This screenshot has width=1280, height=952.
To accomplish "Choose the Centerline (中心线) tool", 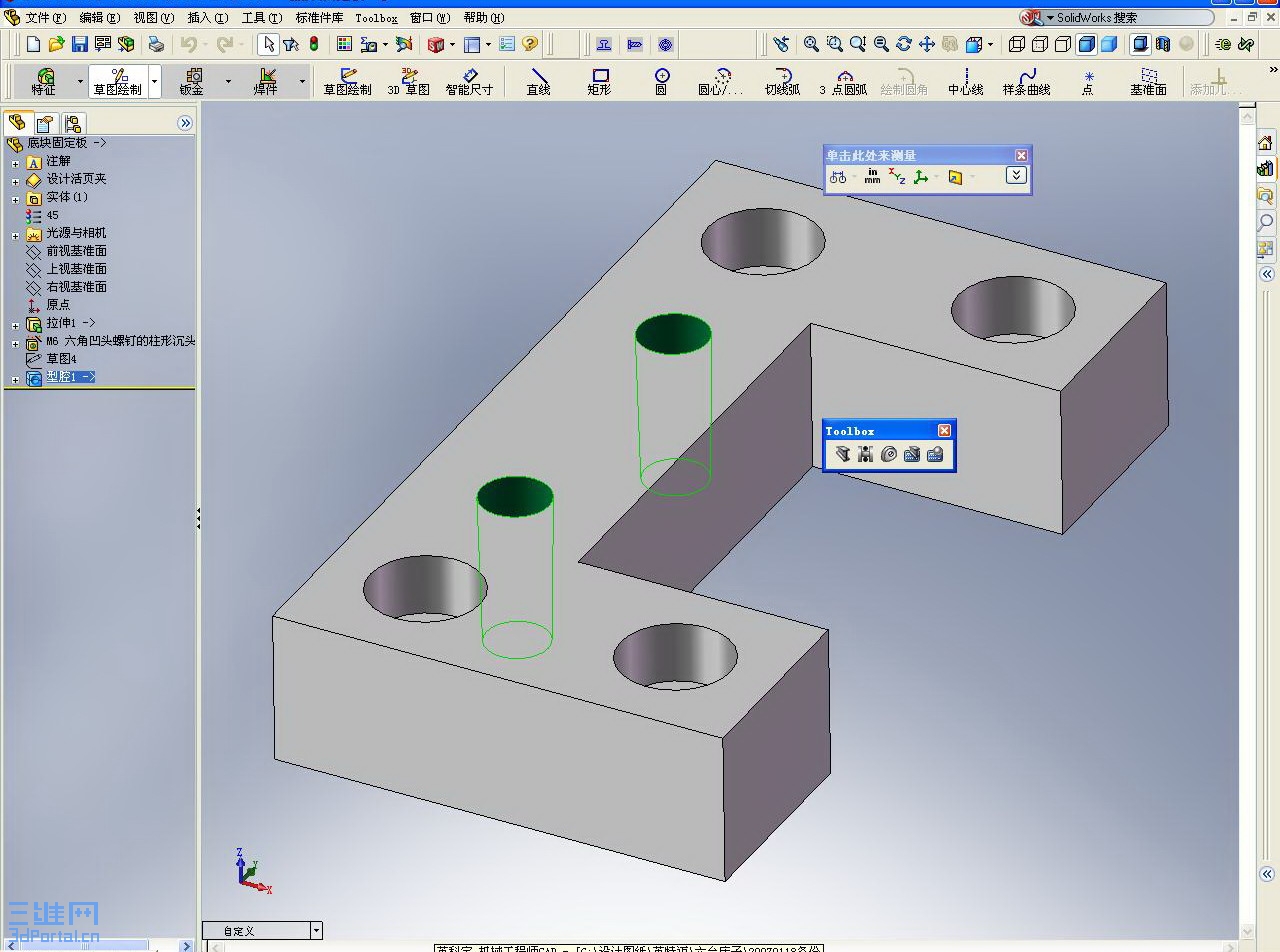I will click(x=965, y=82).
